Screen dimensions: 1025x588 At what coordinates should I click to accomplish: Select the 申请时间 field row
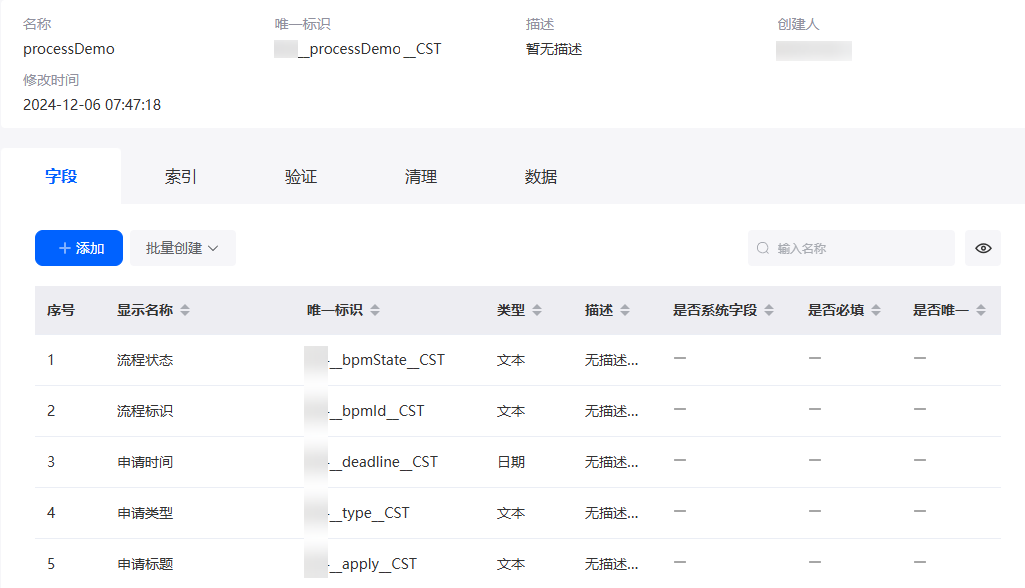coord(518,462)
